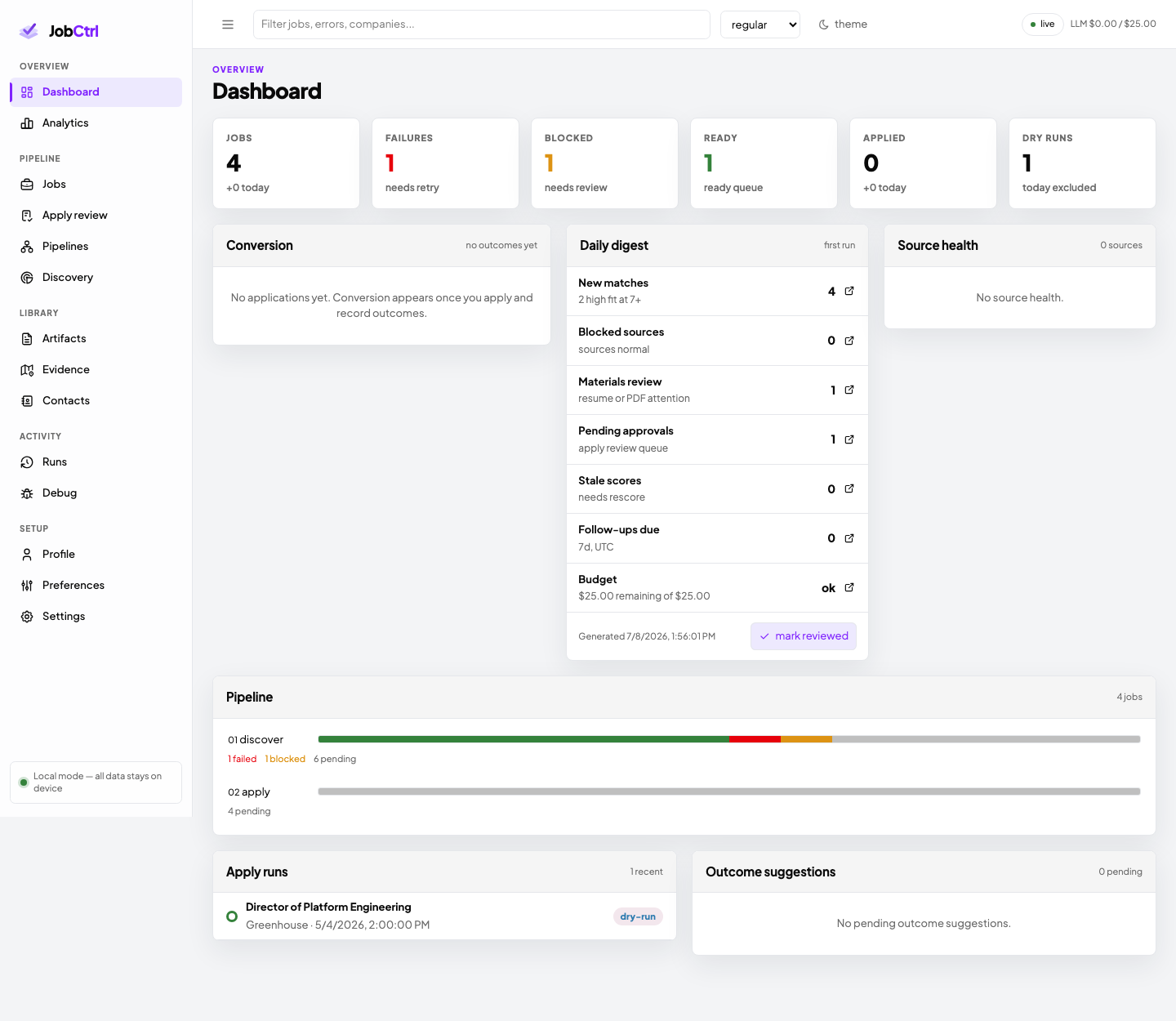The height and width of the screenshot is (1021, 1176).
Task: Open Pending approvals external link icon
Action: pos(849,439)
